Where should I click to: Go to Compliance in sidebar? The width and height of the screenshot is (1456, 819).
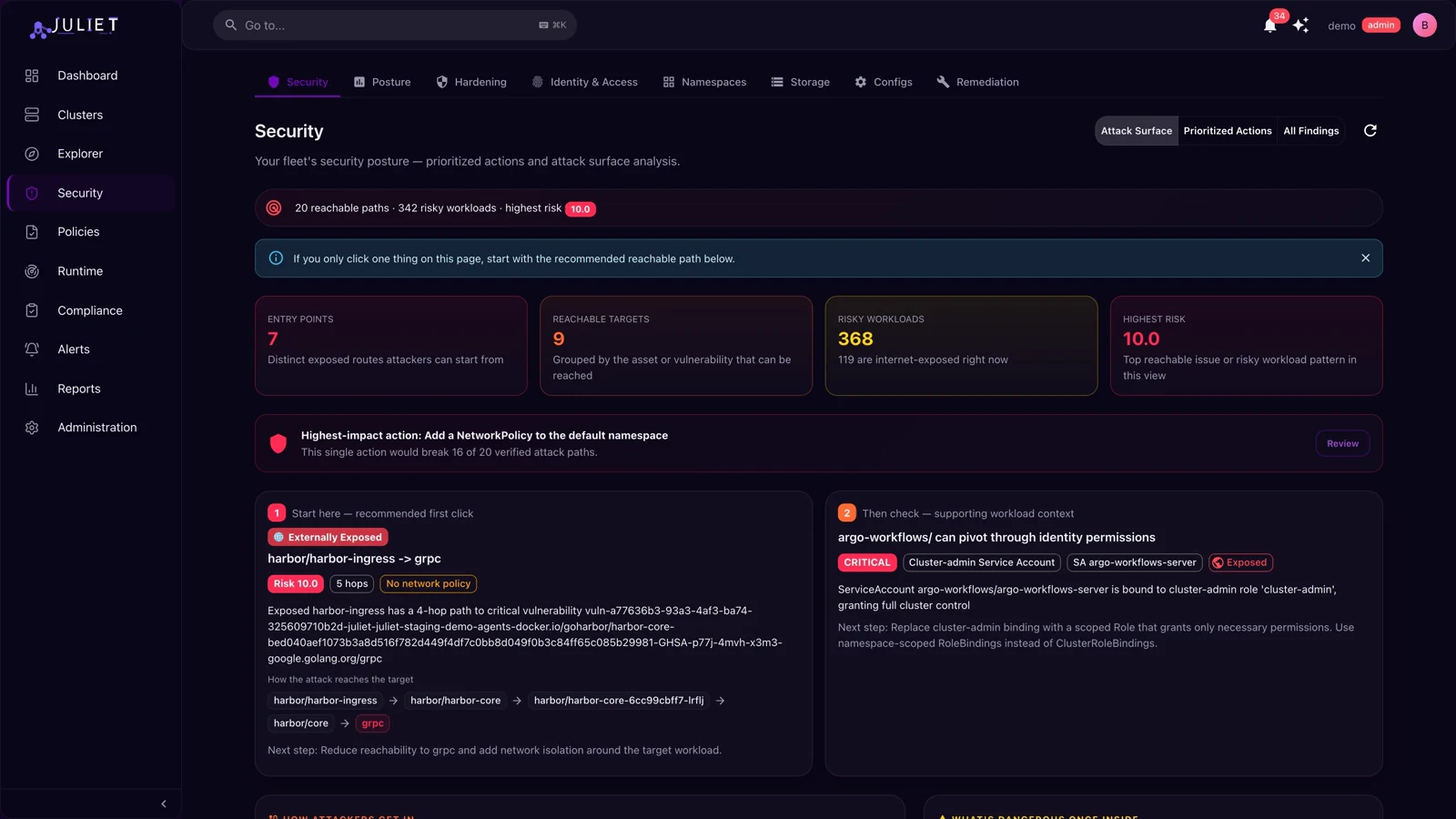(89, 310)
